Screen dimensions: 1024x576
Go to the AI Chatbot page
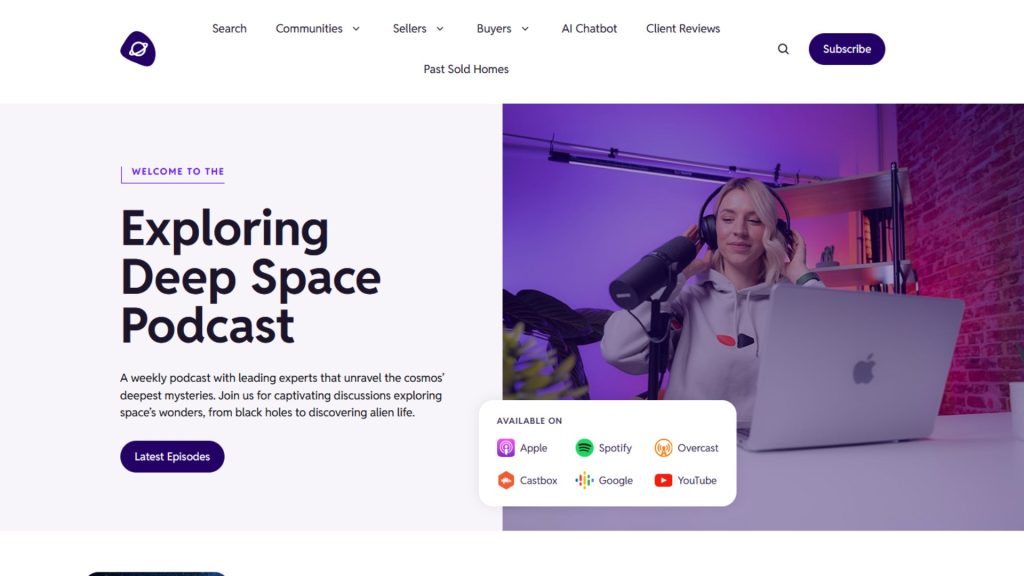(589, 28)
